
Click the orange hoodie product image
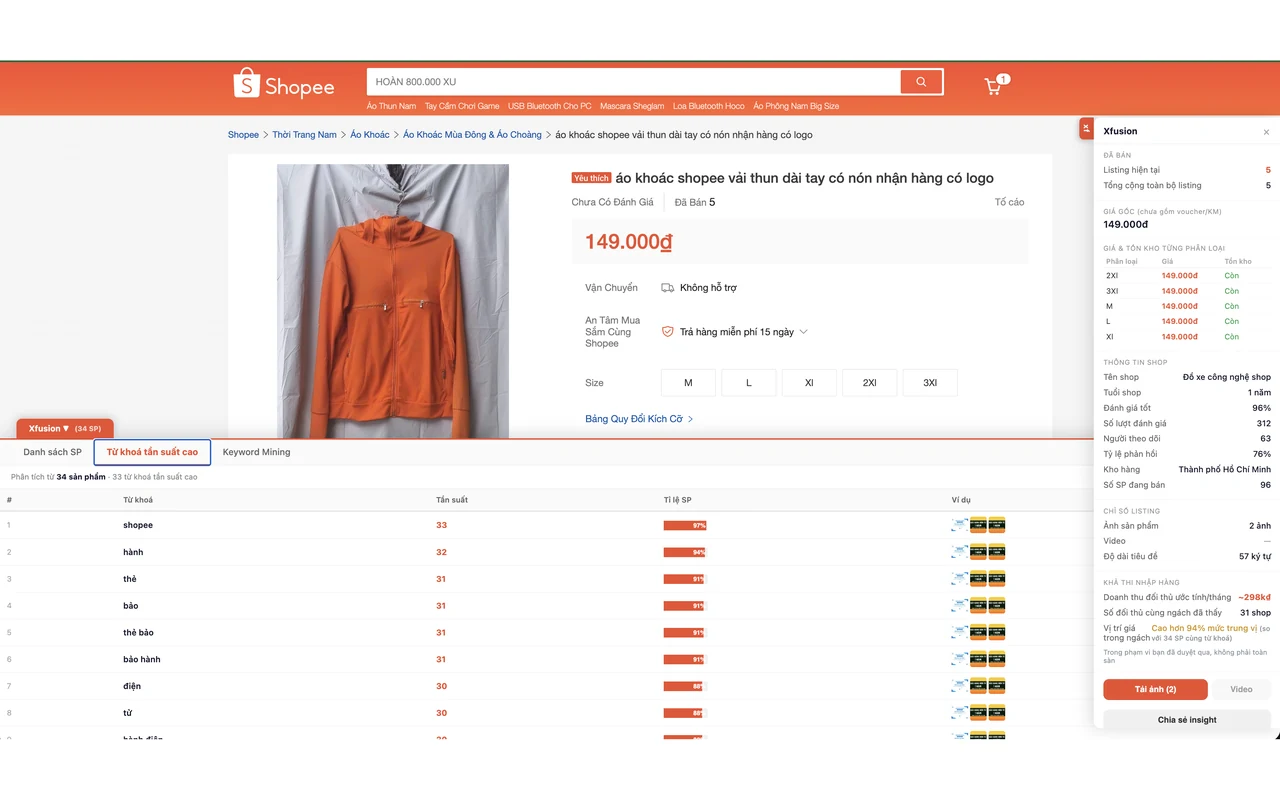point(393,301)
